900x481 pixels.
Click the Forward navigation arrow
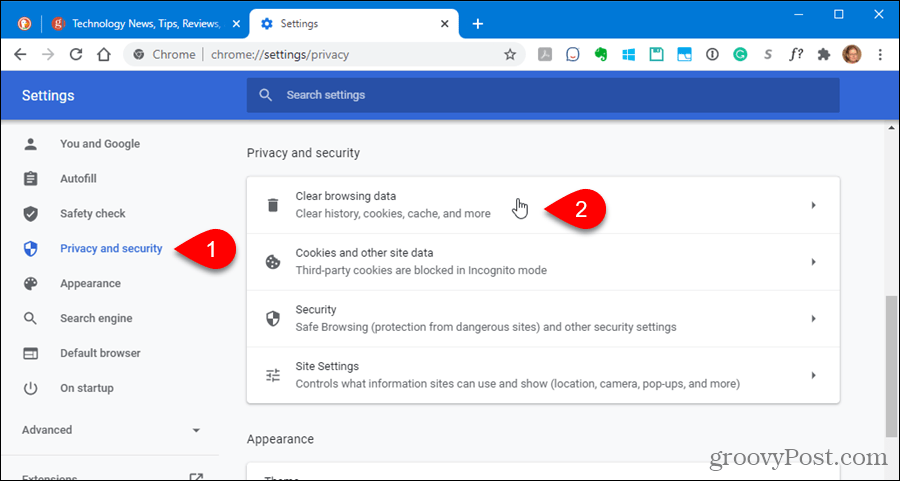click(x=48, y=55)
